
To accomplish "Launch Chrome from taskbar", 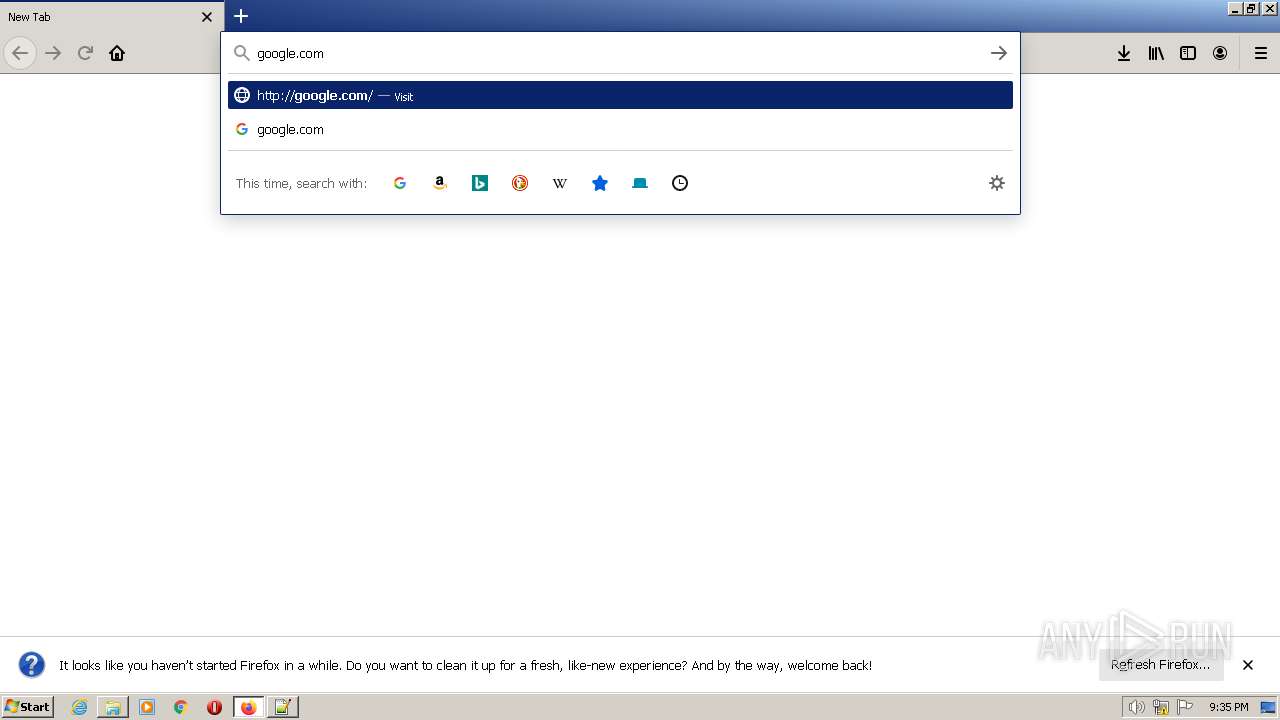I will (x=181, y=707).
